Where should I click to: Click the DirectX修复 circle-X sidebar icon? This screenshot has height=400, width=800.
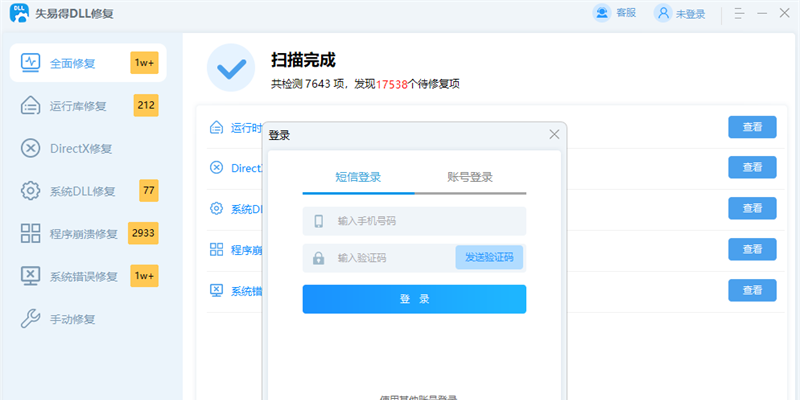31,148
